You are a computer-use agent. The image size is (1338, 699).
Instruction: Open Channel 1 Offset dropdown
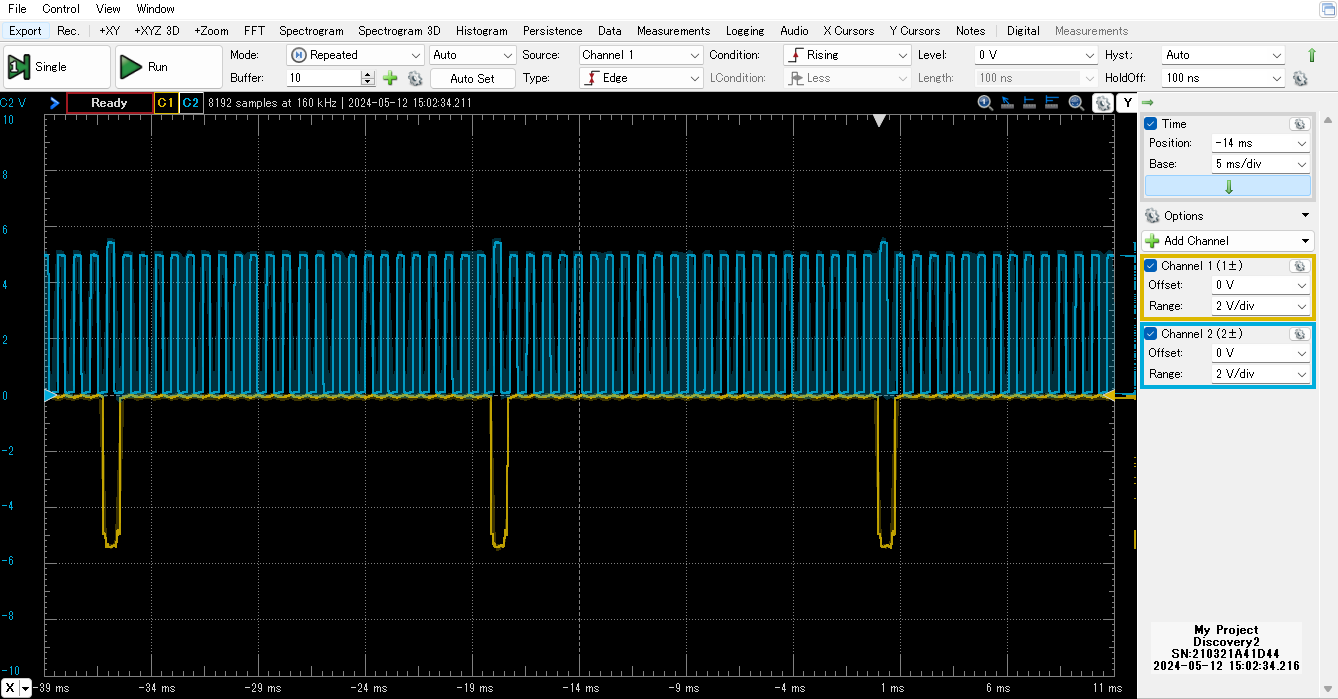point(1260,285)
